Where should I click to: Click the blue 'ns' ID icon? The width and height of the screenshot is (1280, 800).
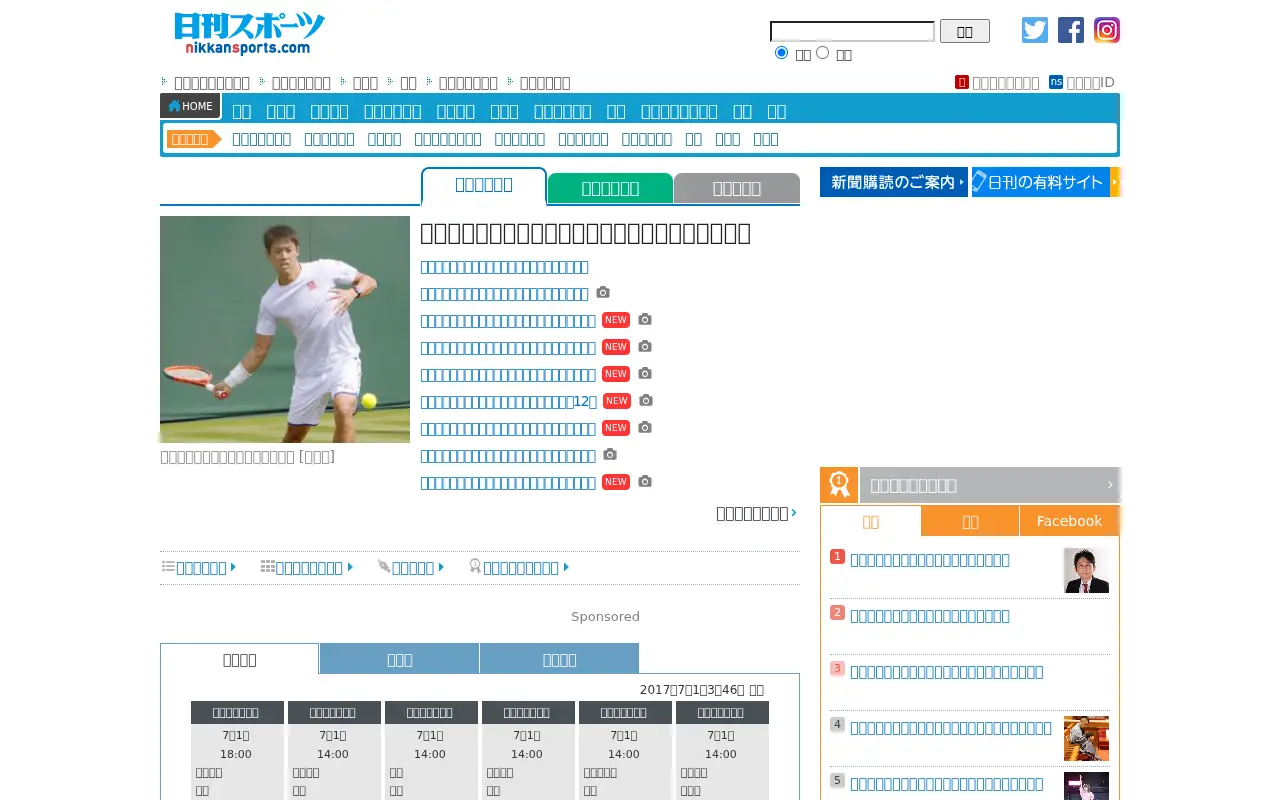[x=1056, y=82]
